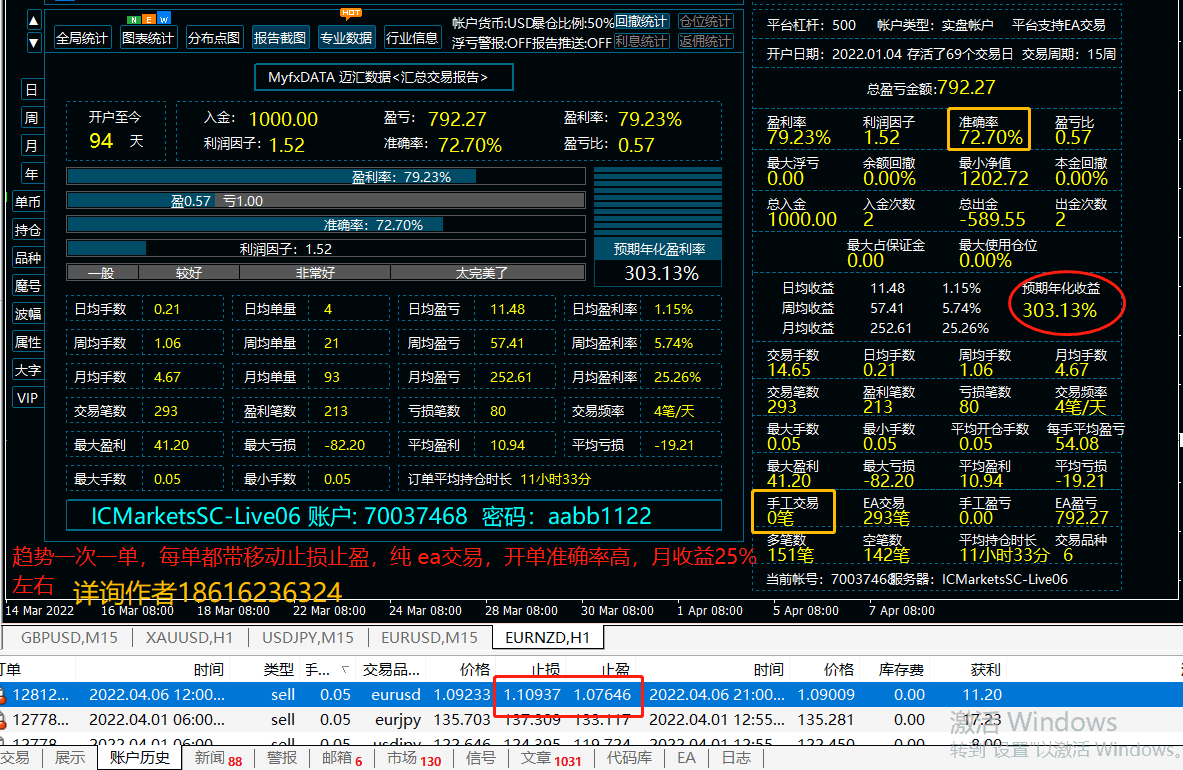1183x770 pixels.
Task: Select the eurusd sell order row 12812
Action: pyautogui.click(x=592, y=695)
